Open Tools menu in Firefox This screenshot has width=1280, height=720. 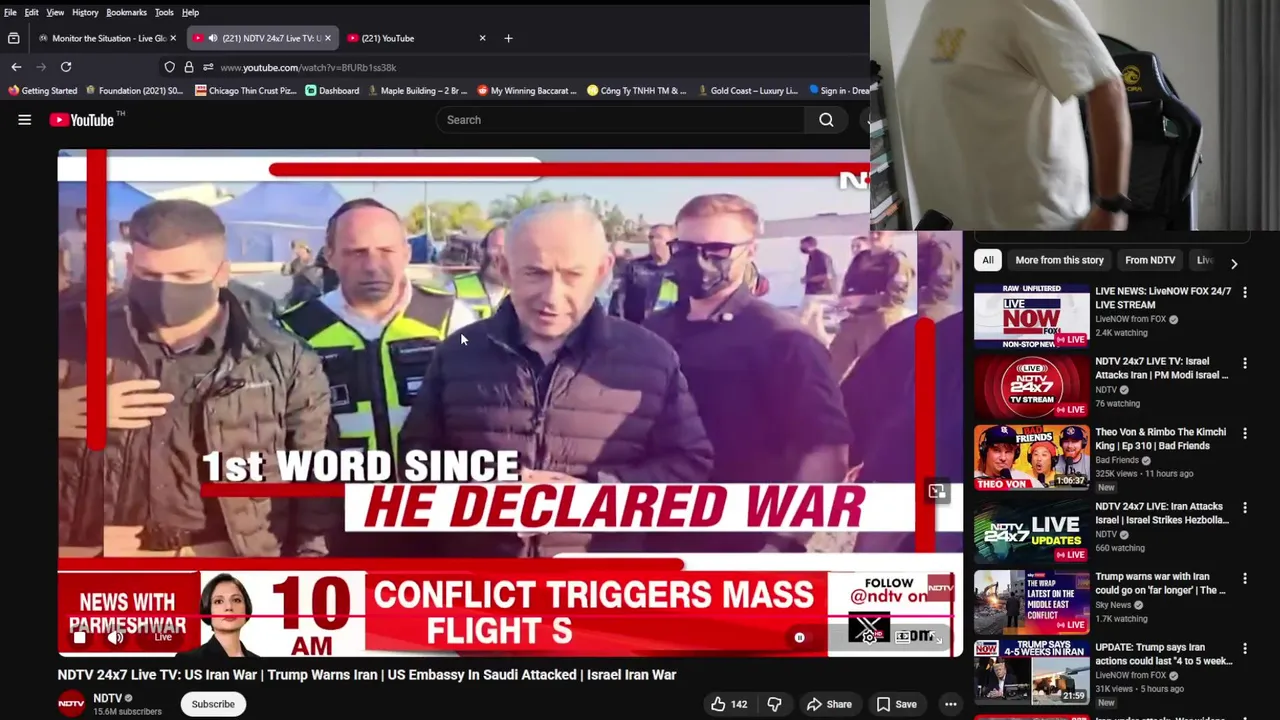click(164, 12)
